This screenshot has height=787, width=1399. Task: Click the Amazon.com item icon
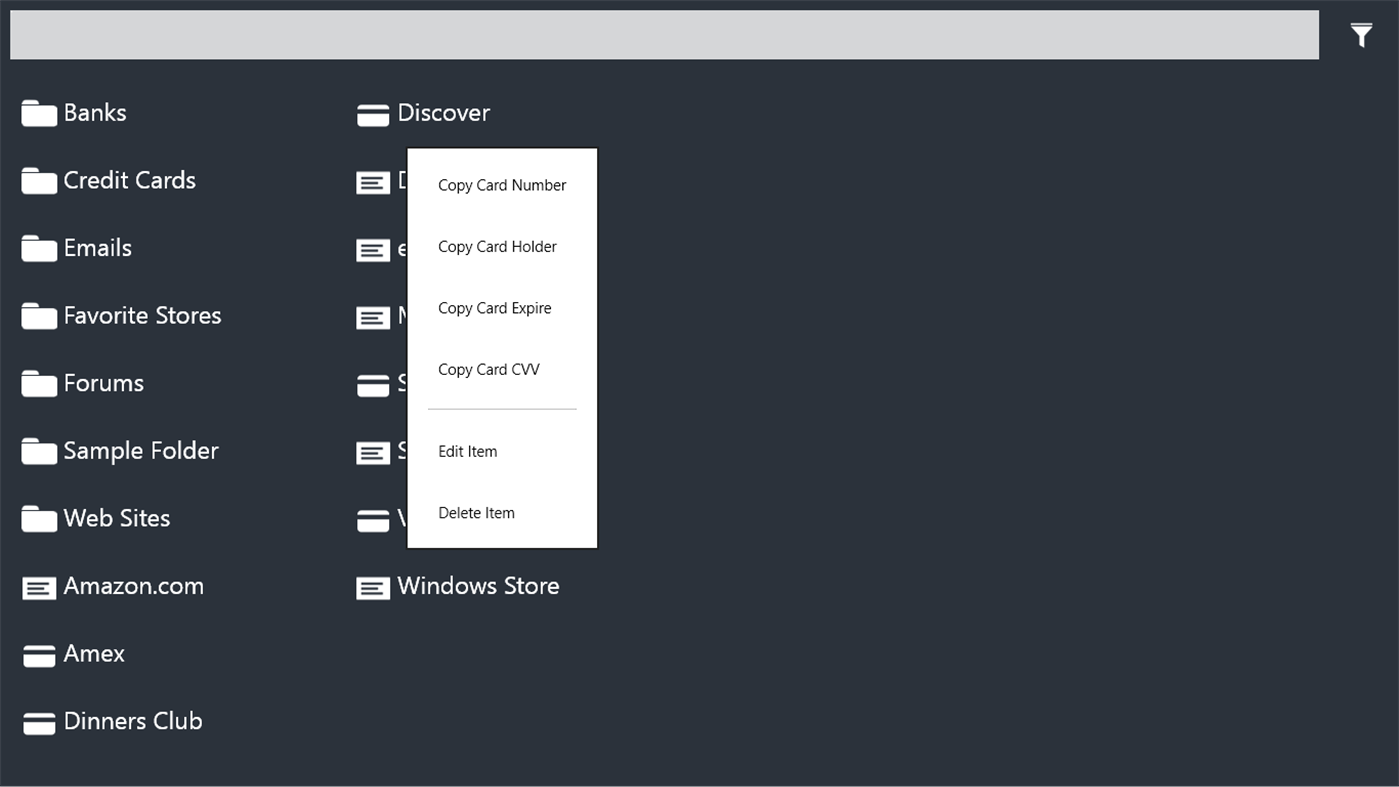click(x=39, y=588)
